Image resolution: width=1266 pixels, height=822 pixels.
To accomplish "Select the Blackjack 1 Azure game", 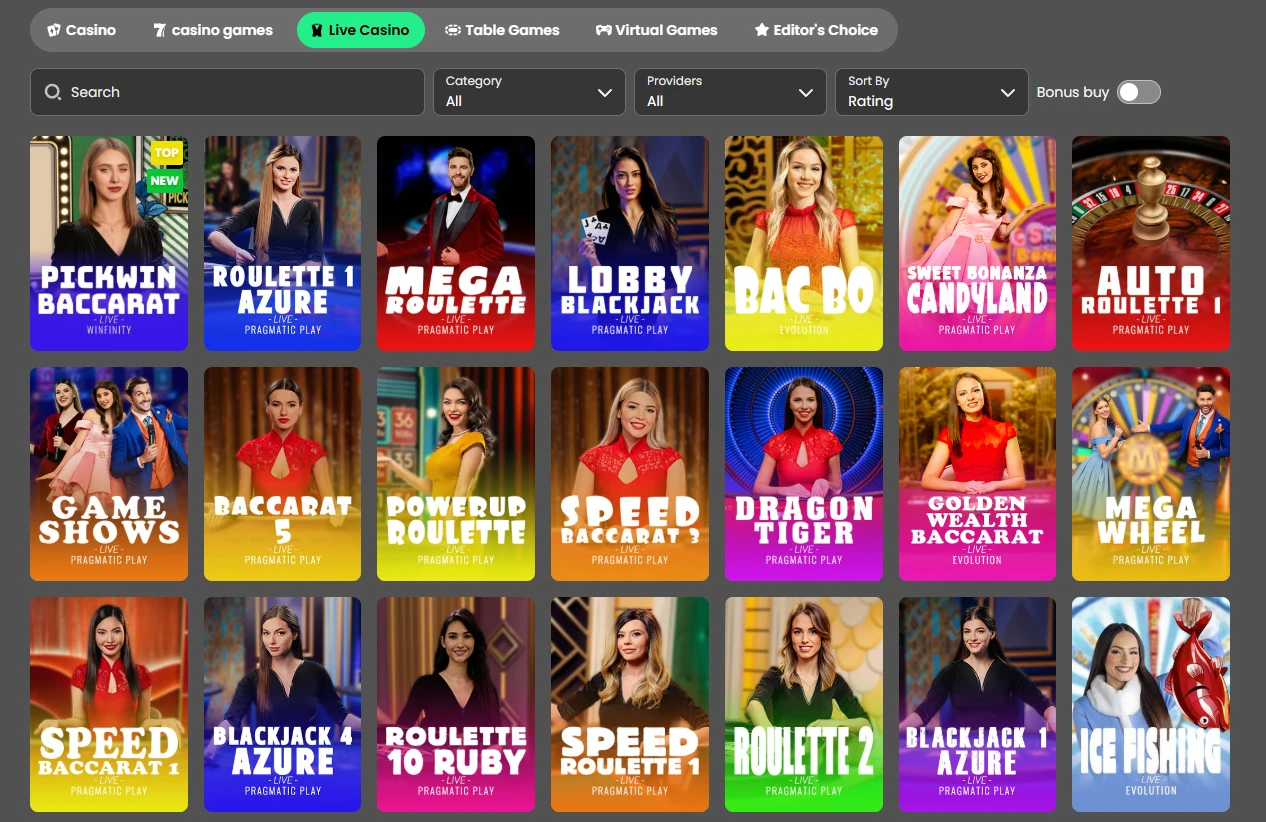I will (x=977, y=705).
